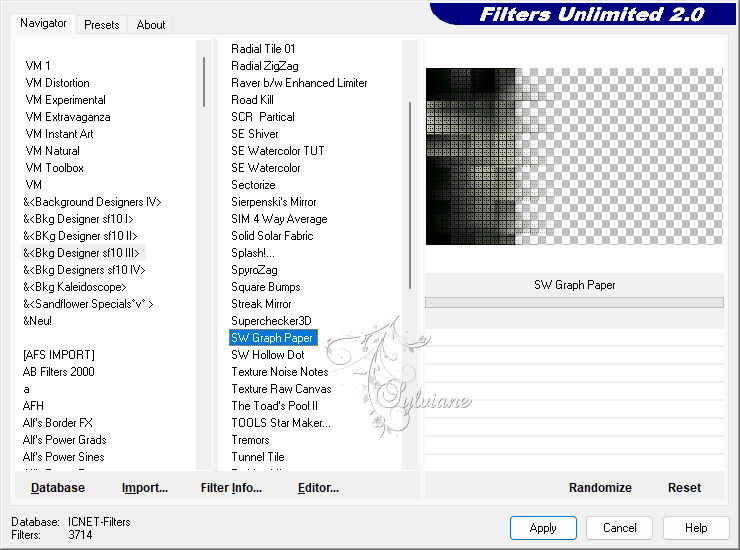
Task: Open the Editor... button
Action: point(318,487)
